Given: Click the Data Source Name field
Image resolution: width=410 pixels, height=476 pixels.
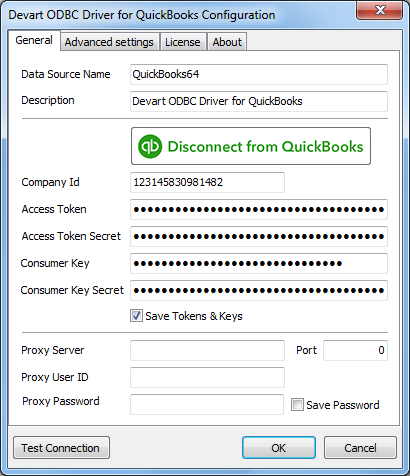Looking at the screenshot, I should click(259, 74).
